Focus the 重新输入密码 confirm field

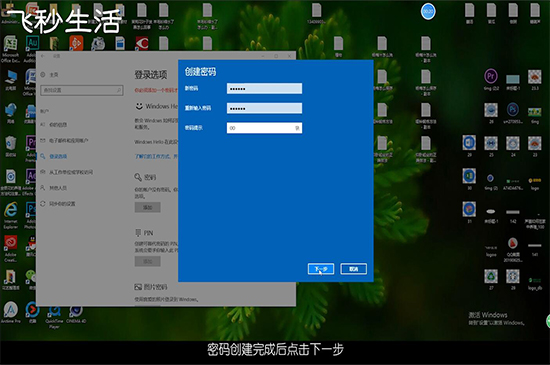(x=264, y=108)
